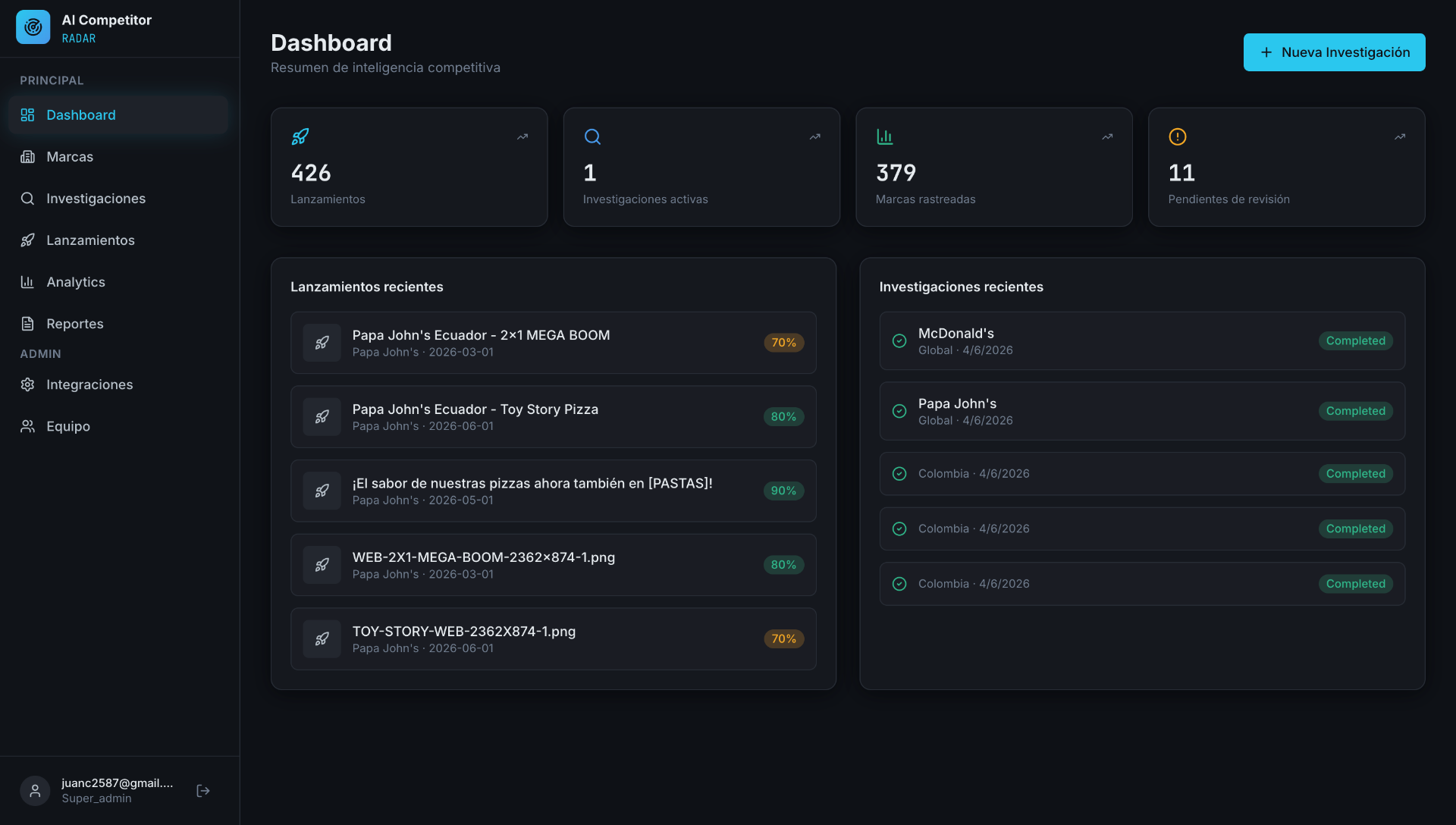Viewport: 1456px width, 825px height.
Task: Open Integraciones admin page
Action: (x=118, y=384)
